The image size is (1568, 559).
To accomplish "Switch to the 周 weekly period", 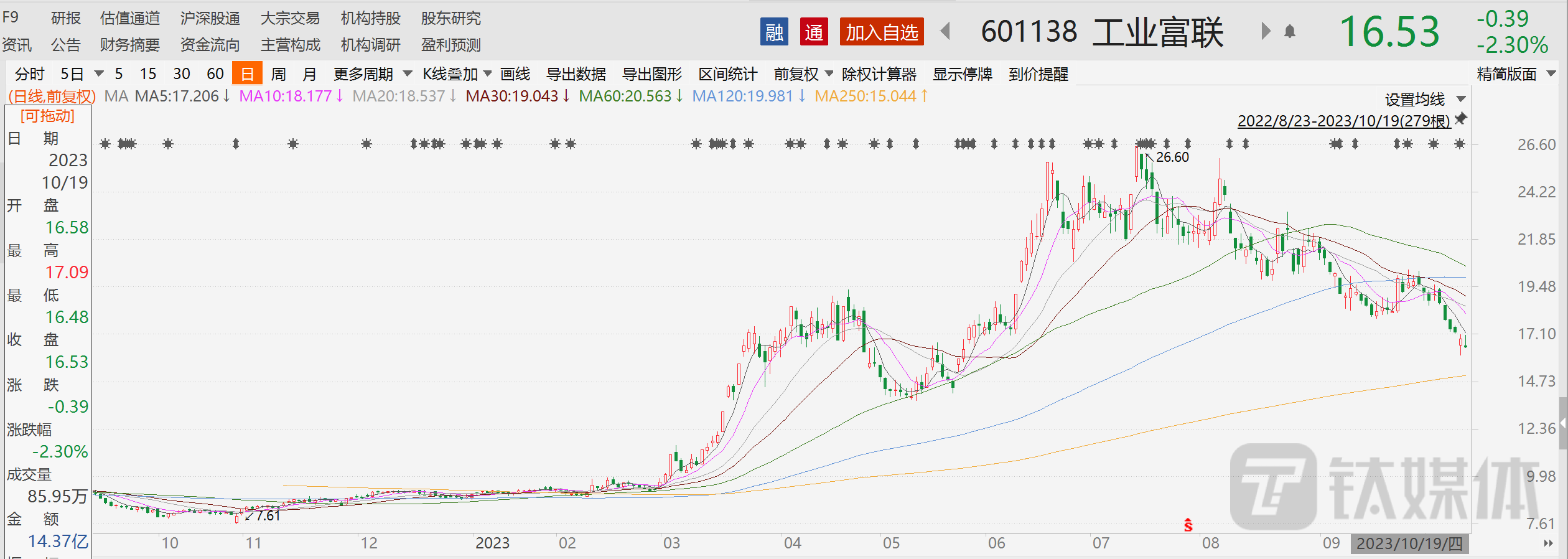I will (278, 74).
